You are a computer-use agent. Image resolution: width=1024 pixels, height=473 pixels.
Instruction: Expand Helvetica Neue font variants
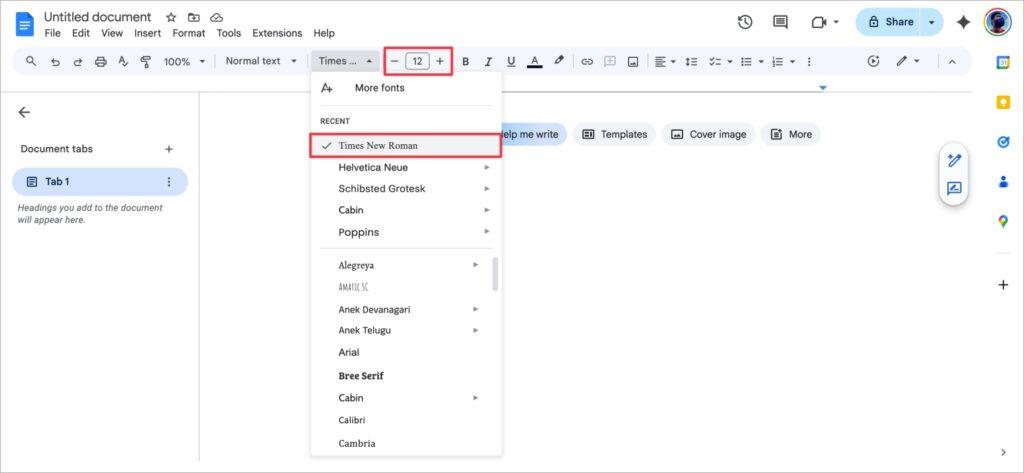(487, 167)
